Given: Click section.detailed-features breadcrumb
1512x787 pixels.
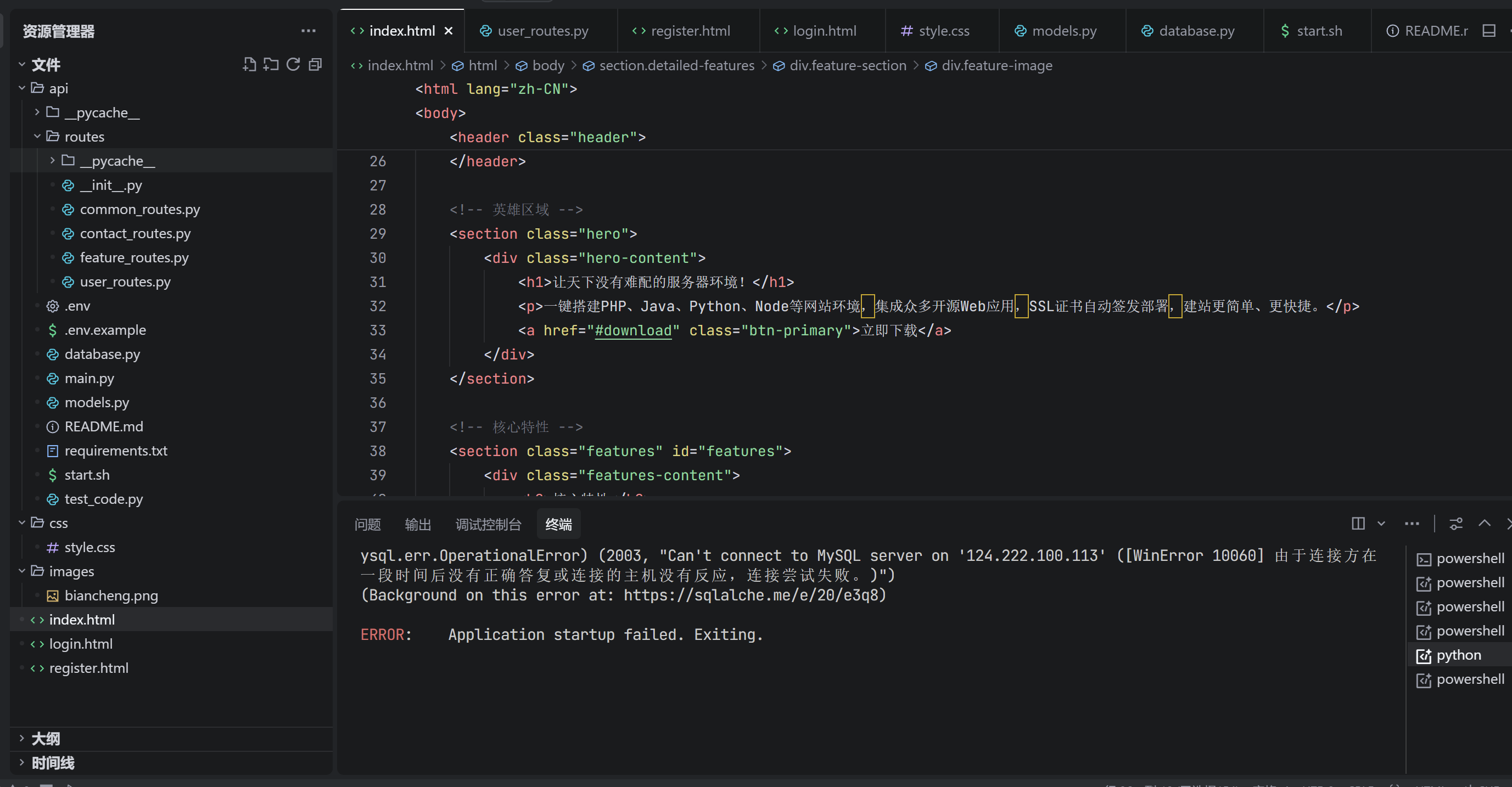Looking at the screenshot, I should 669,65.
